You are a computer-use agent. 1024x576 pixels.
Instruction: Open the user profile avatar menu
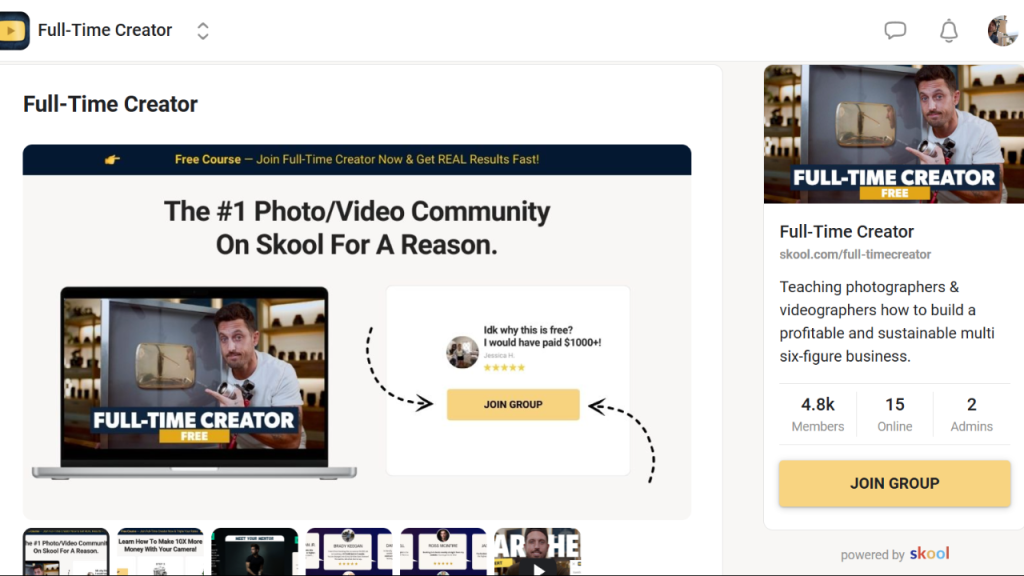point(1002,31)
